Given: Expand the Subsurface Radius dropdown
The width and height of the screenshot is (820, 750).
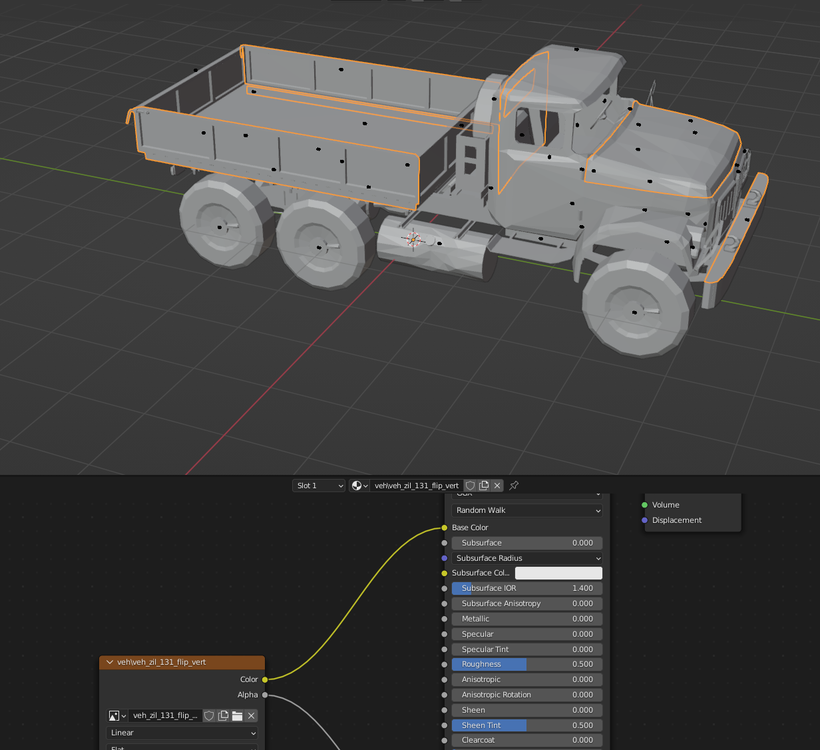Looking at the screenshot, I should point(527,558).
